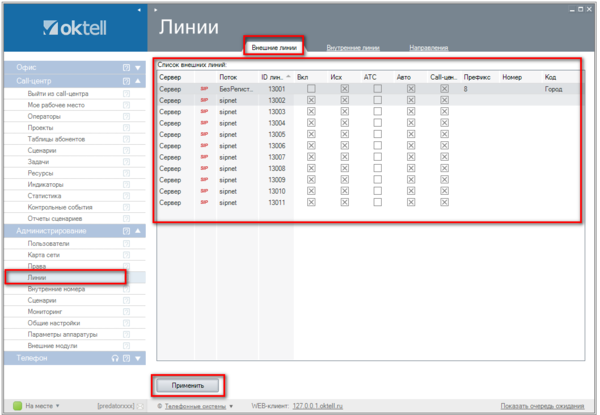This screenshot has height=415, width=600.
Task: Enable the Вкл checkbox for line 13001
Action: (311, 89)
